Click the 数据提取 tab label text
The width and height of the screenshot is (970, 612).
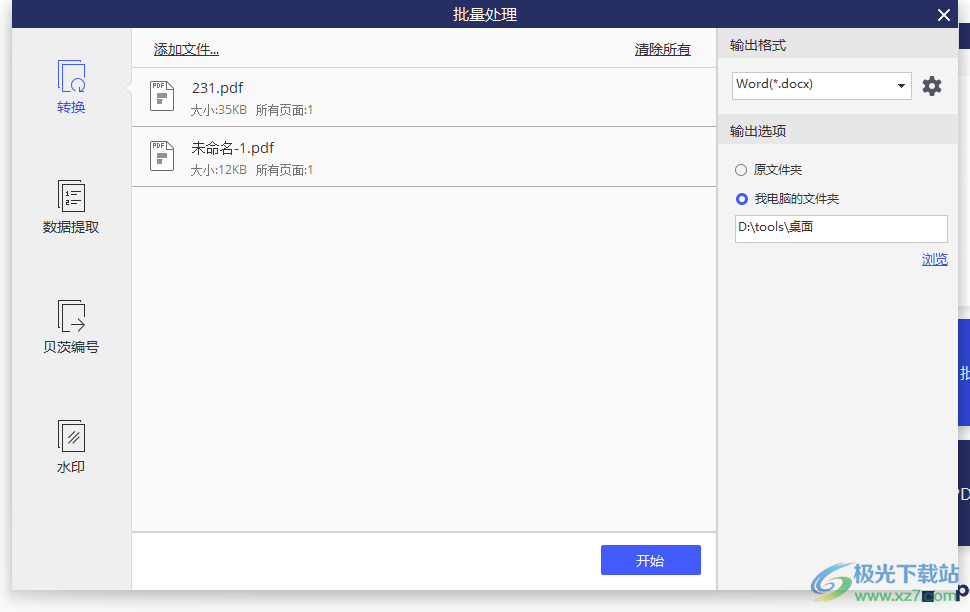71,227
